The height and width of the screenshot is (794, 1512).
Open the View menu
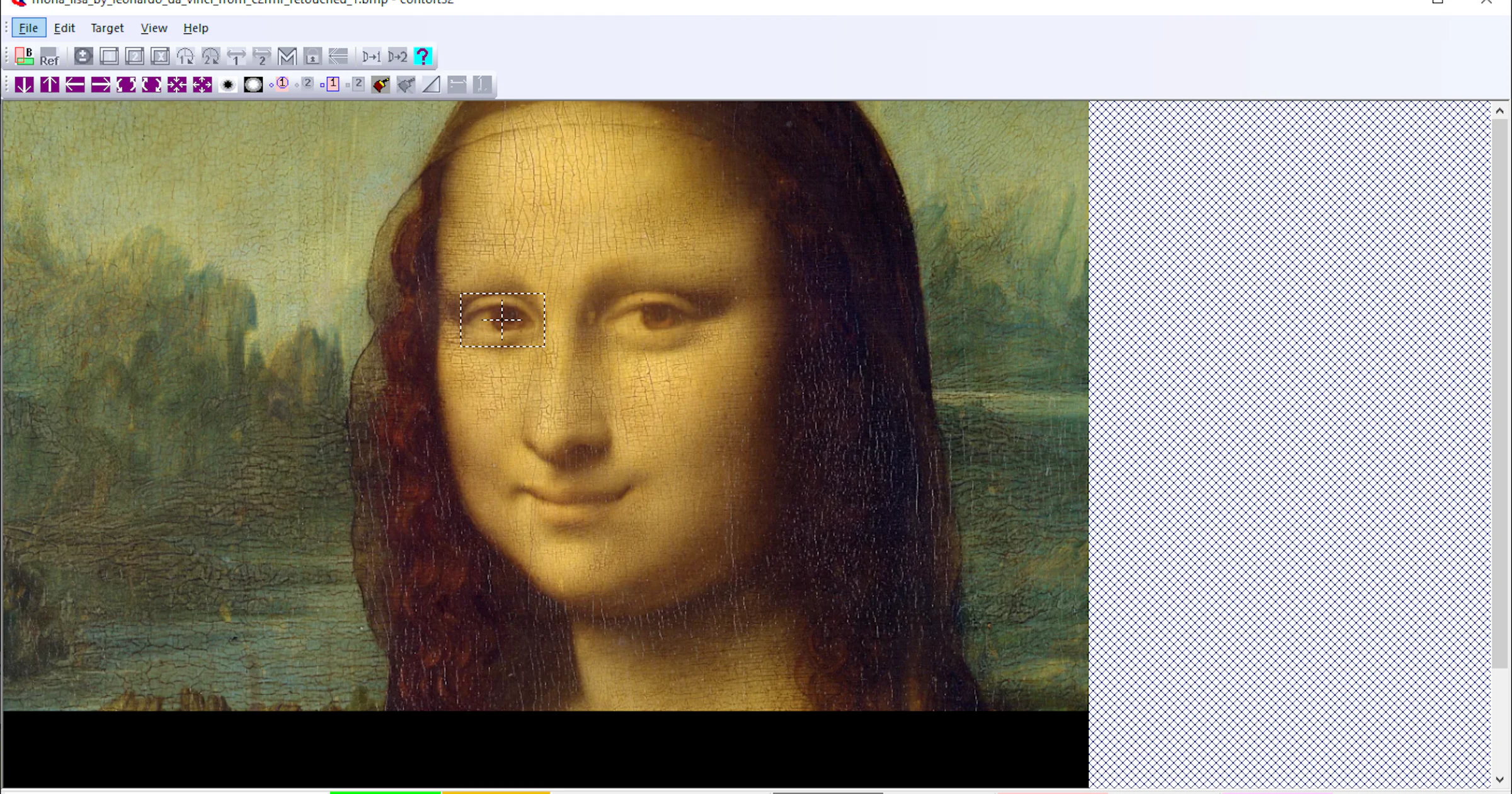154,28
